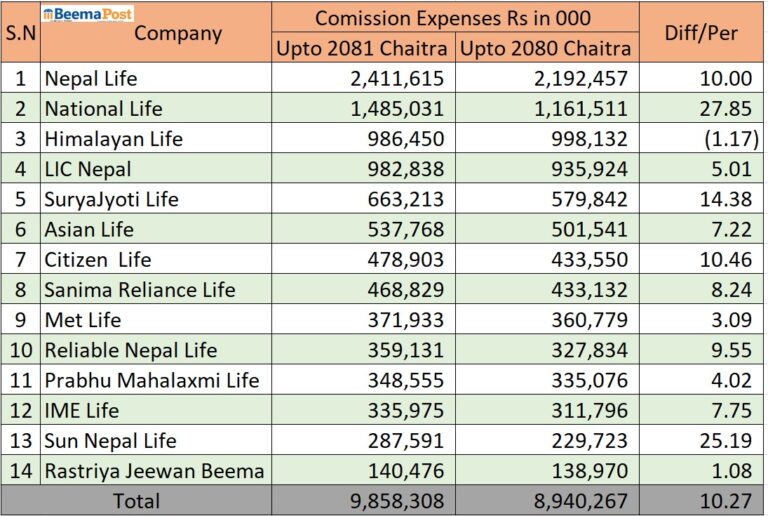Click the BeemaPost logo
Screen dimensions: 768x516
tap(88, 14)
